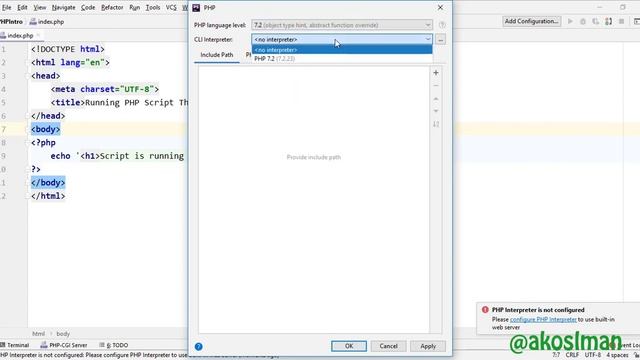The width and height of the screenshot is (640, 360).
Task: Open the PHP language level dropdown
Action: pos(342,25)
